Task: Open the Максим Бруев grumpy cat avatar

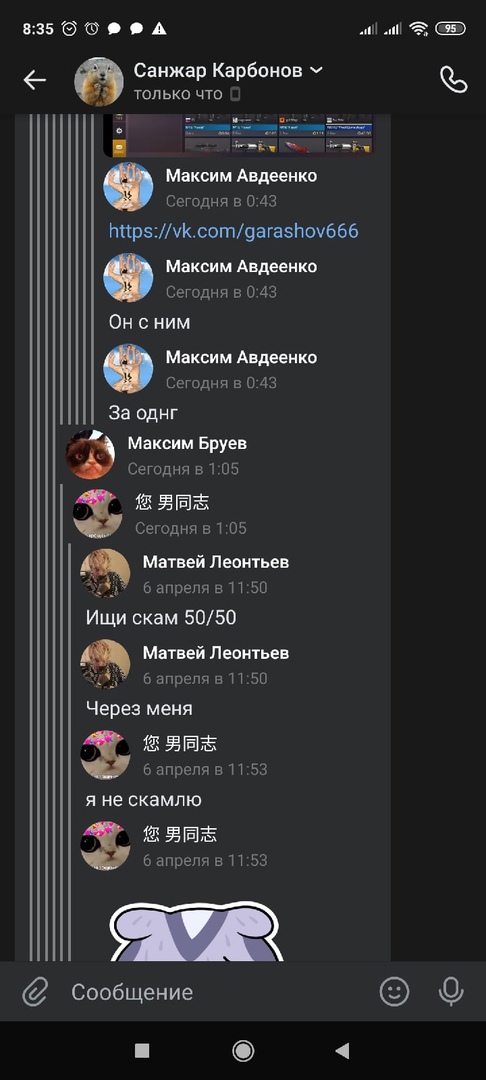Action: click(x=90, y=455)
